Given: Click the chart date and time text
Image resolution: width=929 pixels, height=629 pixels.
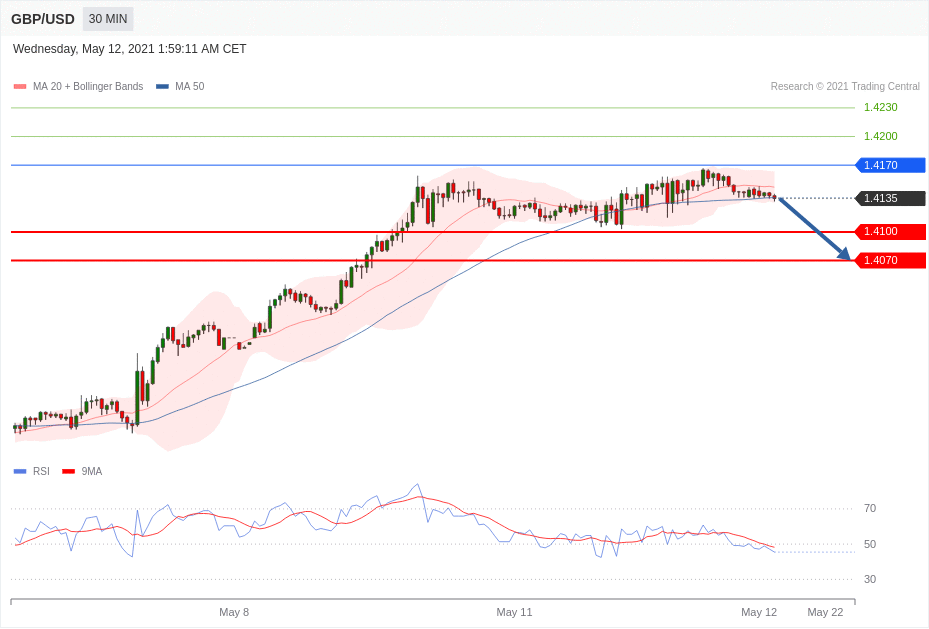Looking at the screenshot, I should pyautogui.click(x=130, y=49).
